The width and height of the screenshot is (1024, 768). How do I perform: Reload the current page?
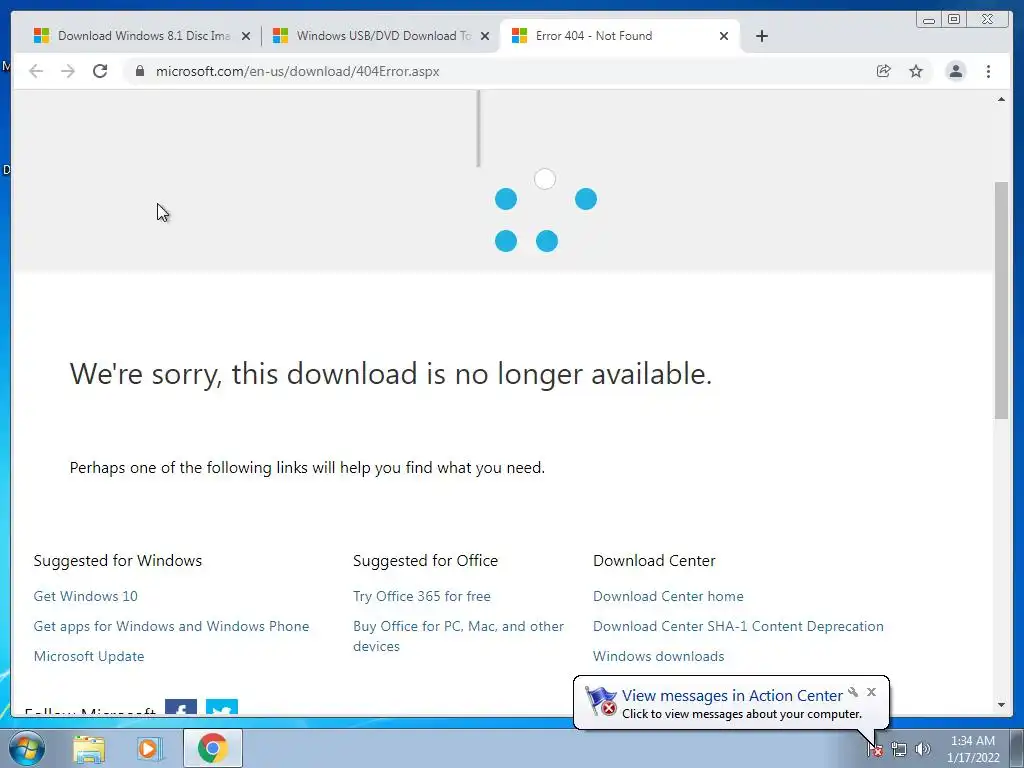100,71
